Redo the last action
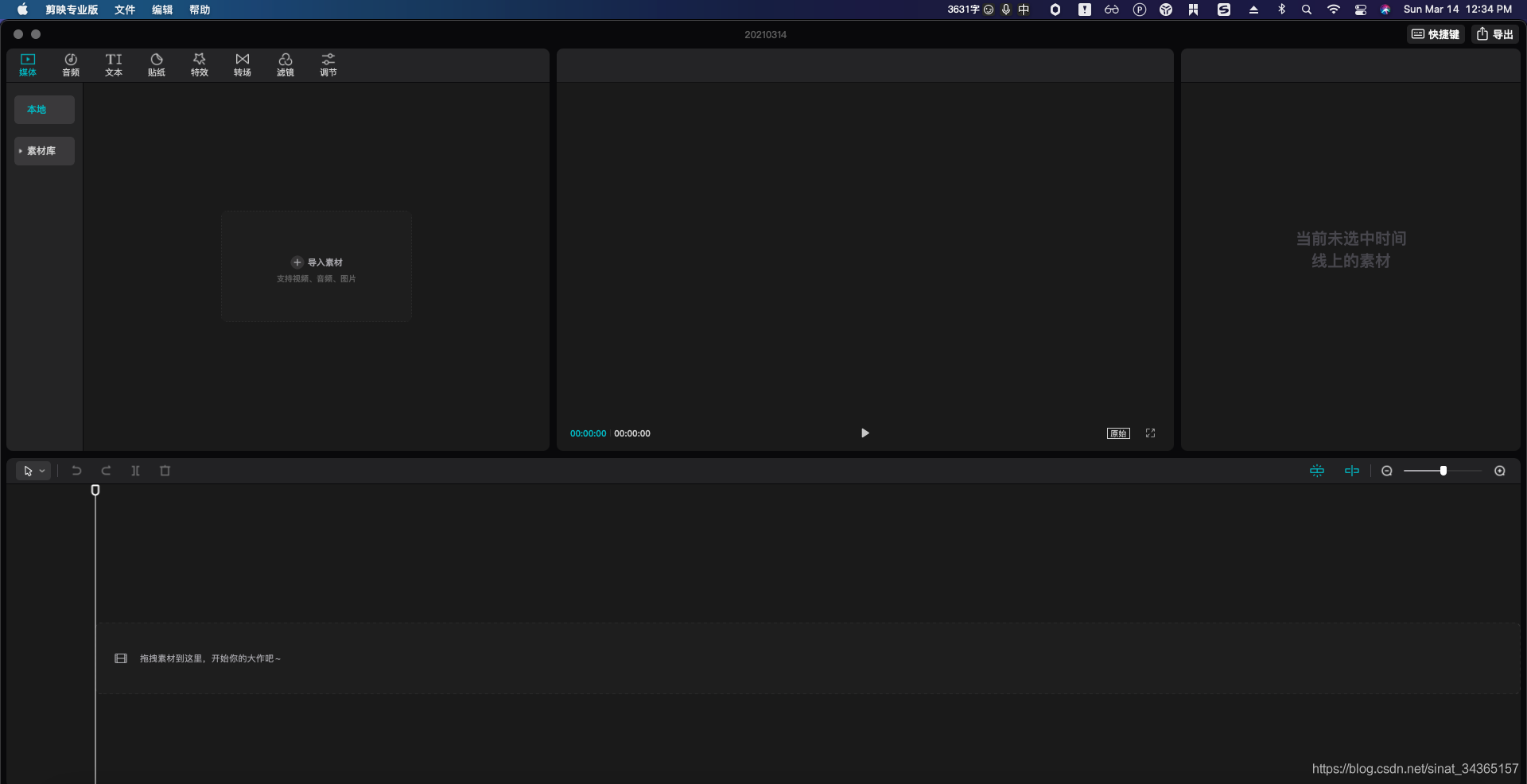The width and height of the screenshot is (1527, 784). click(106, 471)
